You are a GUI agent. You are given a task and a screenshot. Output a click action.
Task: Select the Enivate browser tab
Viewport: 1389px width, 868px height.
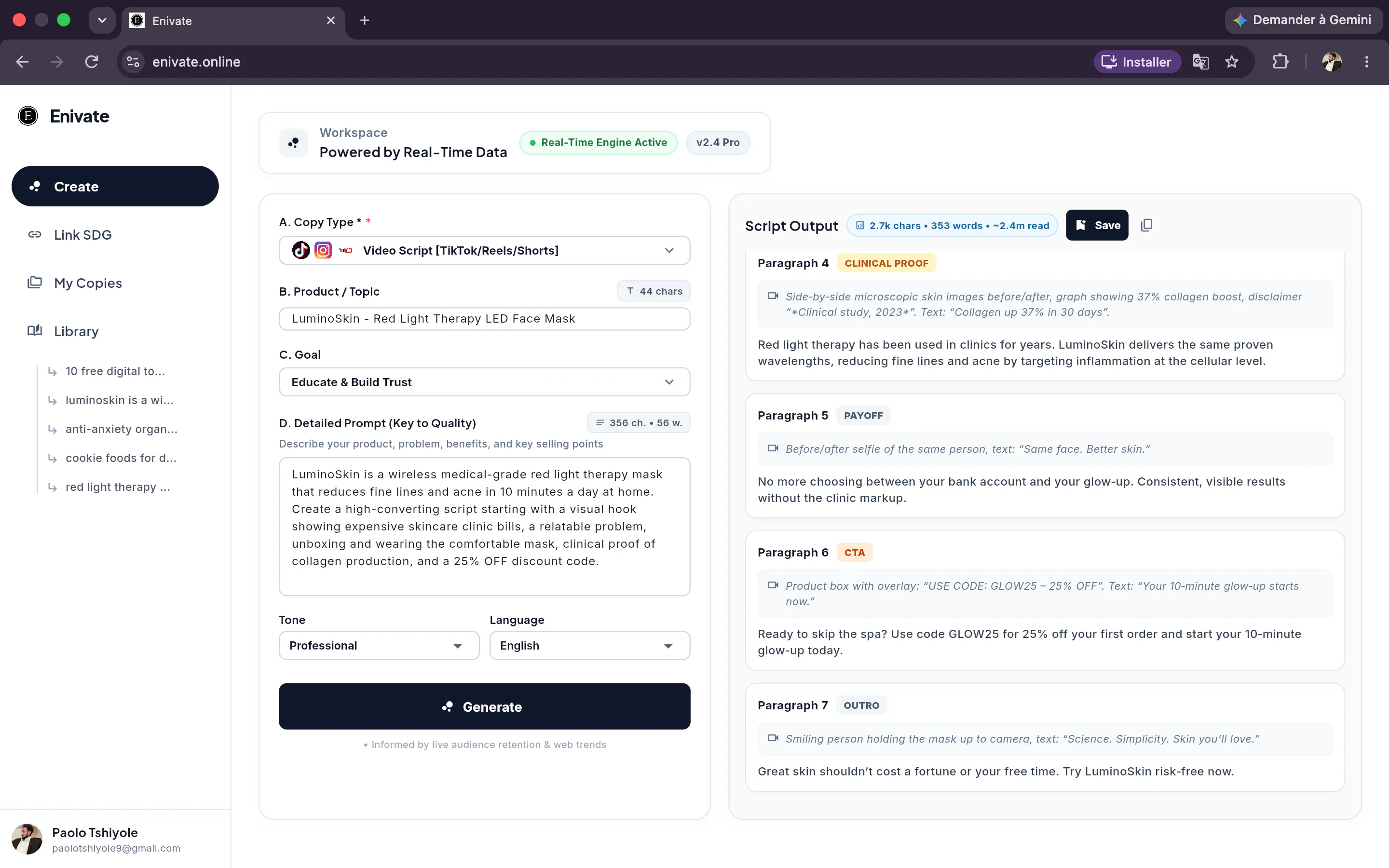232,21
